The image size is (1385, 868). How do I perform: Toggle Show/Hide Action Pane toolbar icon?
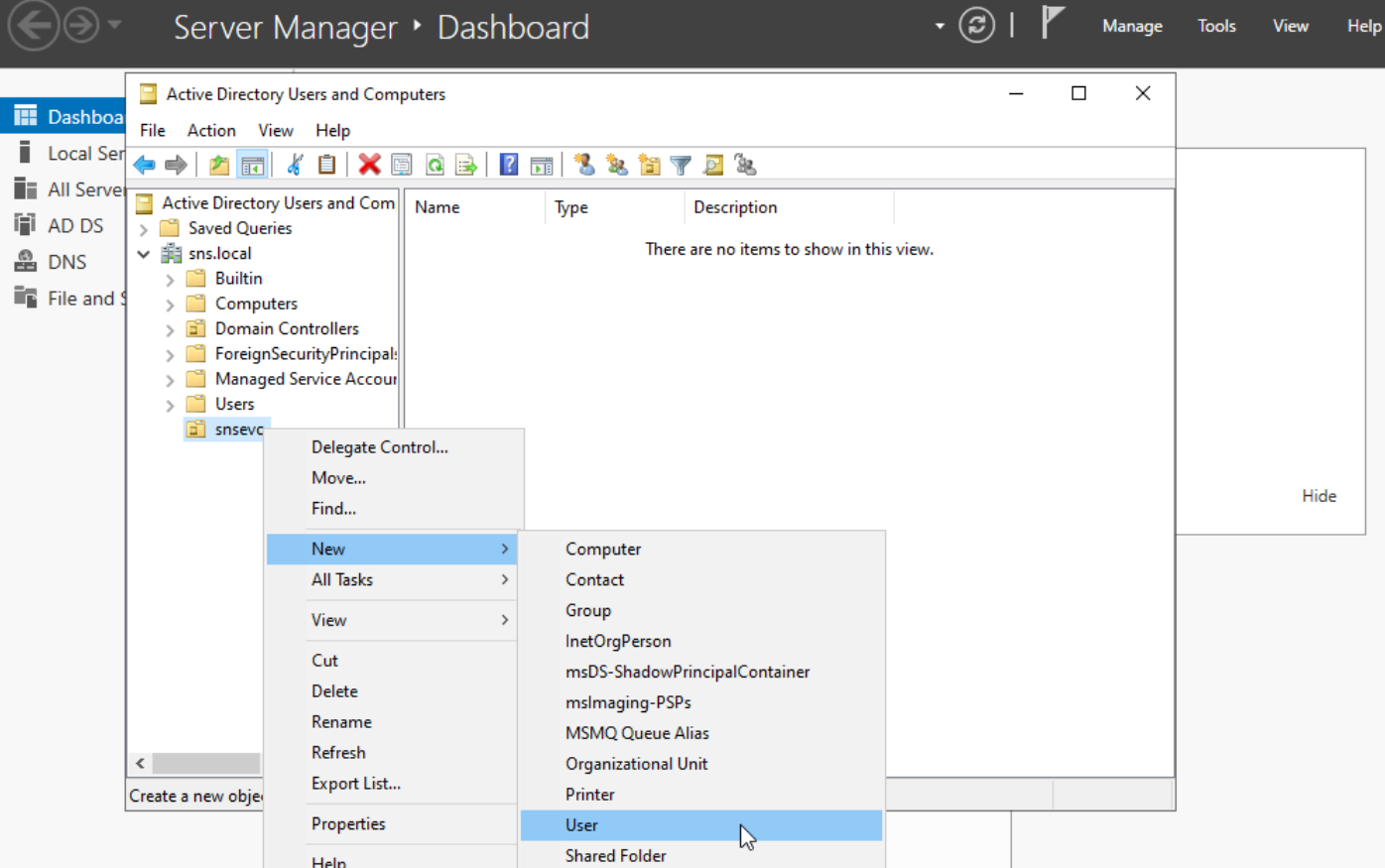point(542,165)
